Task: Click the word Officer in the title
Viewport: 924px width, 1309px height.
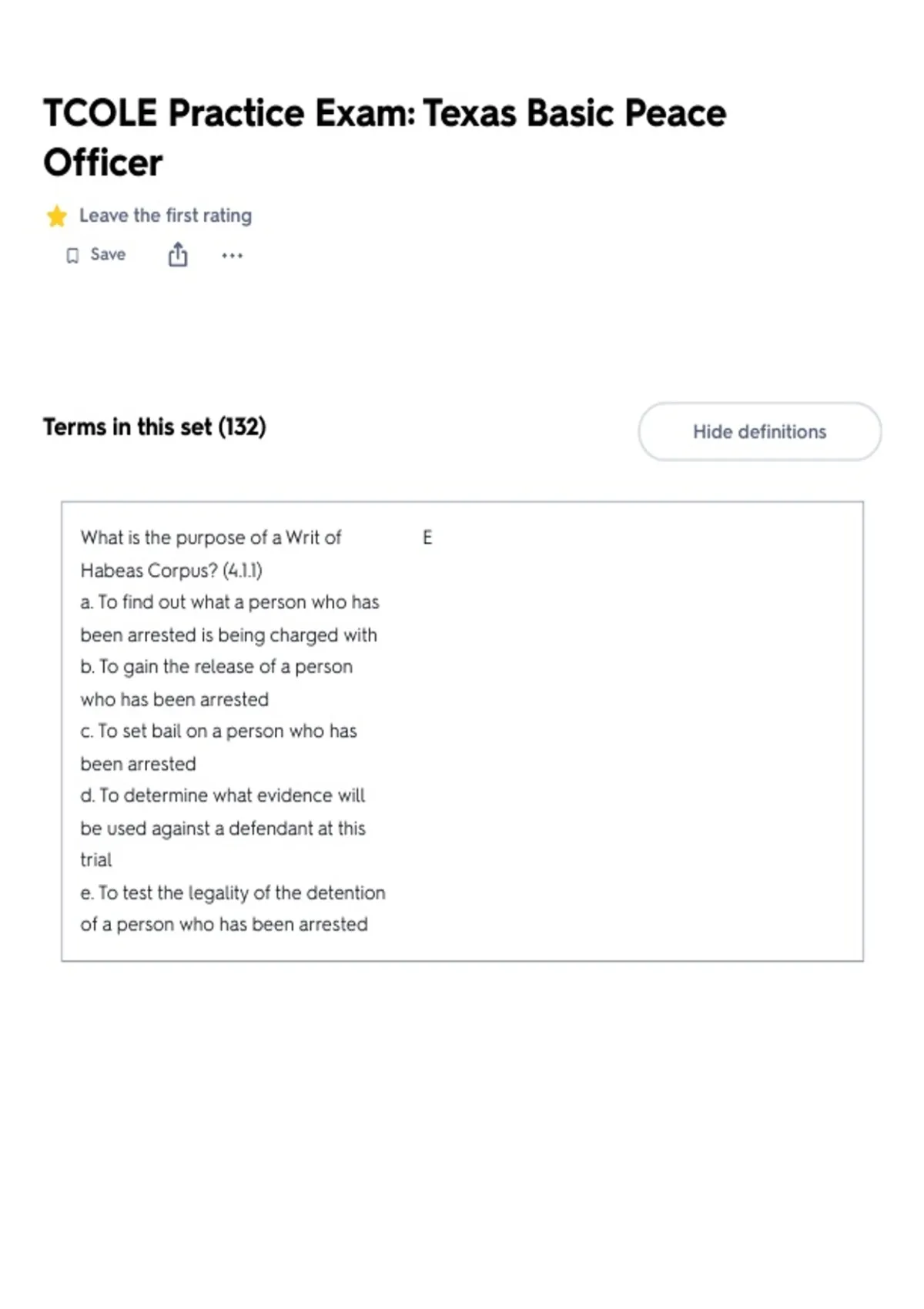Action: [103, 162]
